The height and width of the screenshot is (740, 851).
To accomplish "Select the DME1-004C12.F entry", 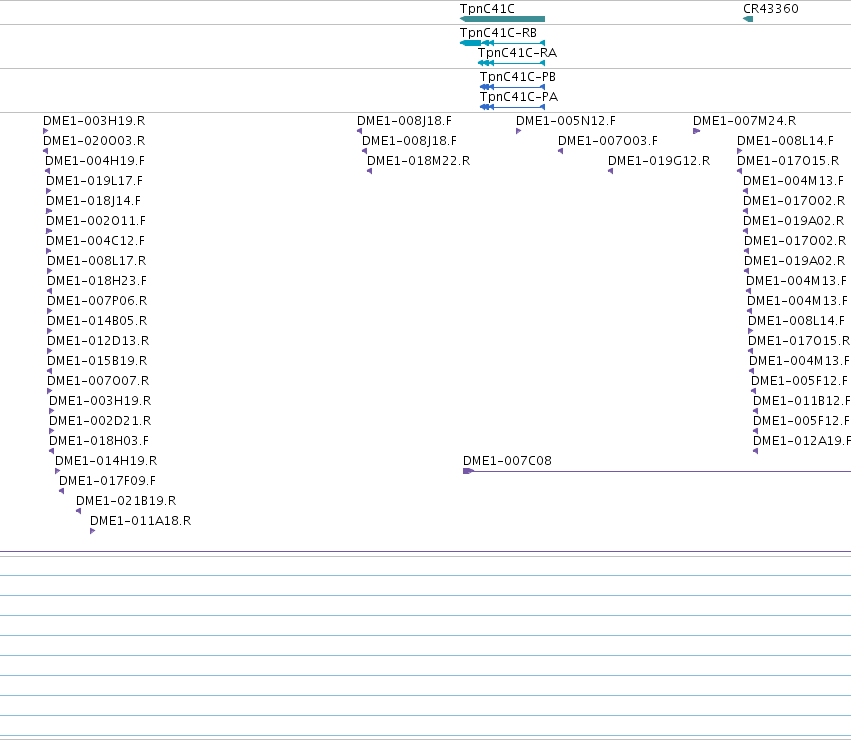I will pos(96,241).
